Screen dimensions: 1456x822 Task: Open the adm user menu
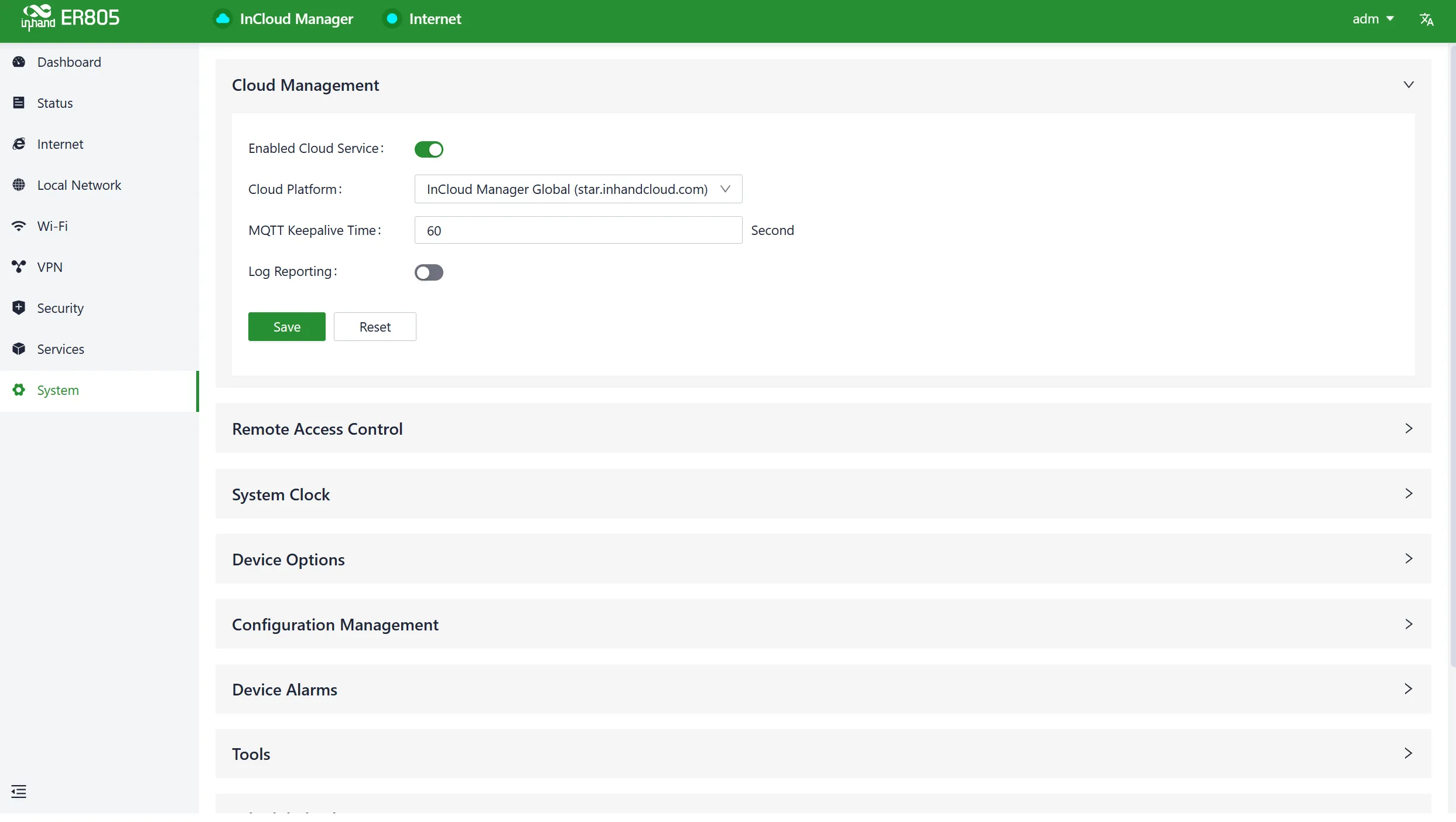click(1373, 19)
